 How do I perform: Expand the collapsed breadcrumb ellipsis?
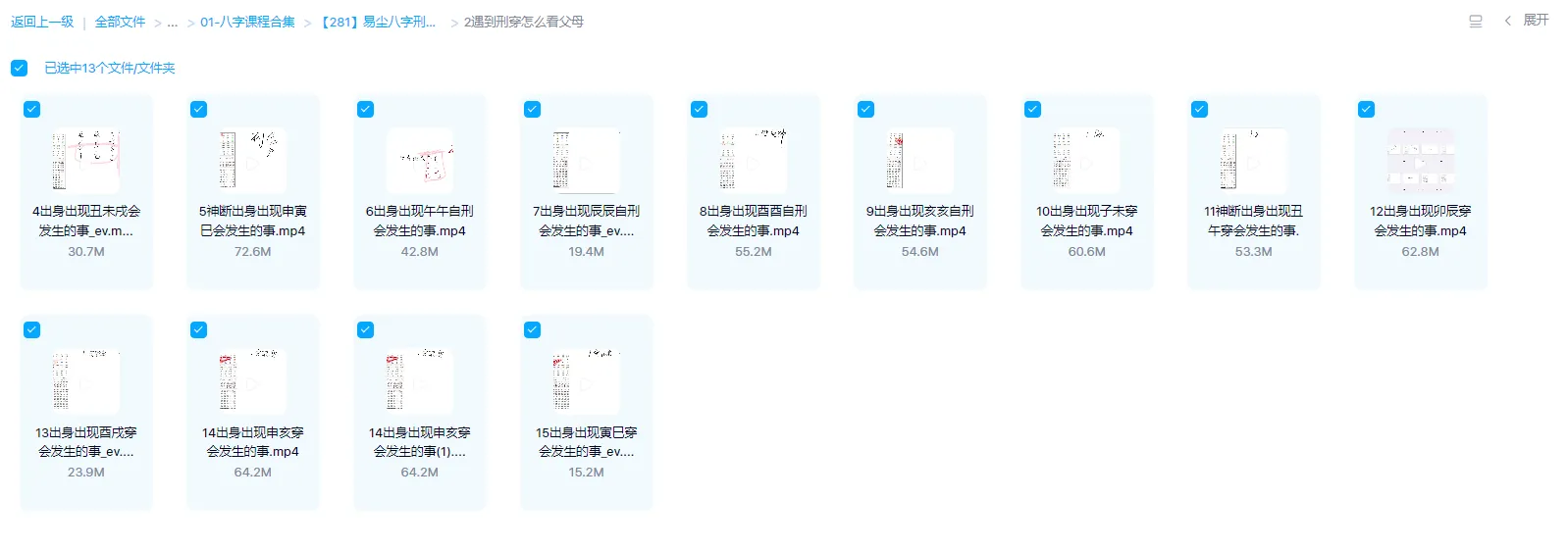[172, 22]
